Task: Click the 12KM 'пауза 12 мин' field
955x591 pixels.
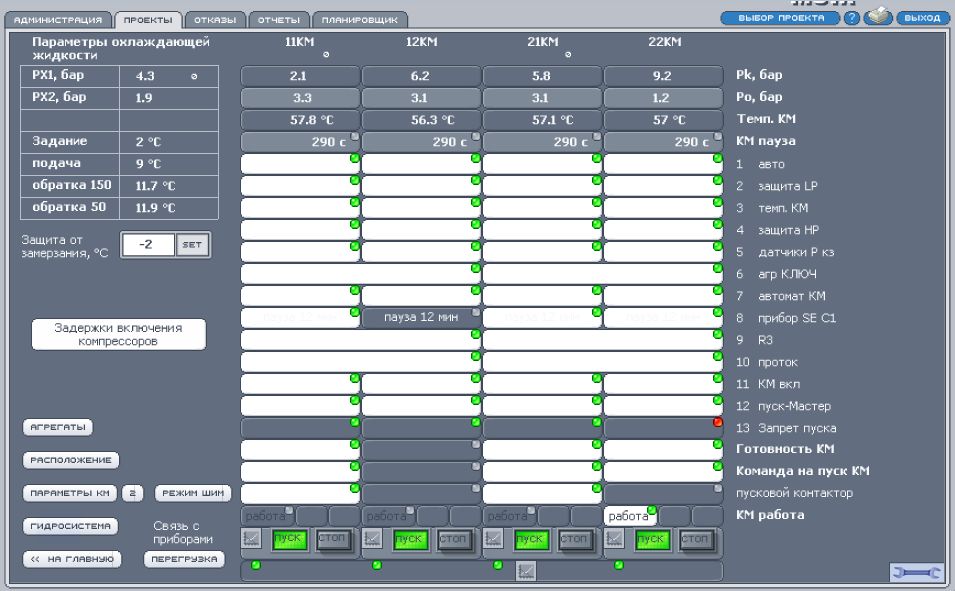Action: pos(421,318)
